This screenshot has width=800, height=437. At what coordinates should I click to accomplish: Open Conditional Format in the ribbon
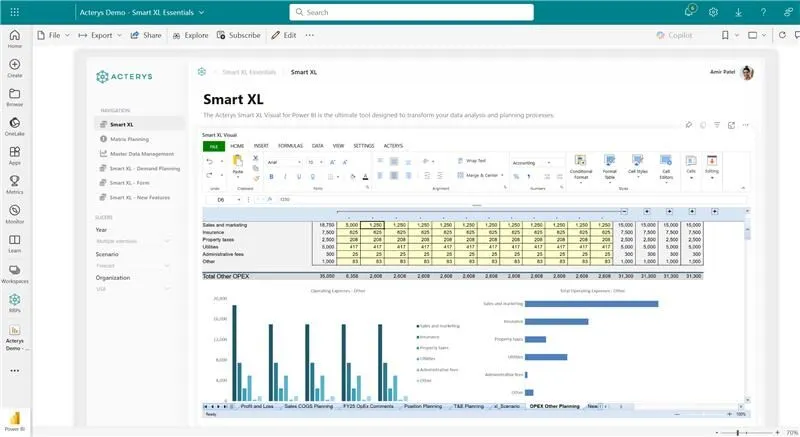point(581,165)
